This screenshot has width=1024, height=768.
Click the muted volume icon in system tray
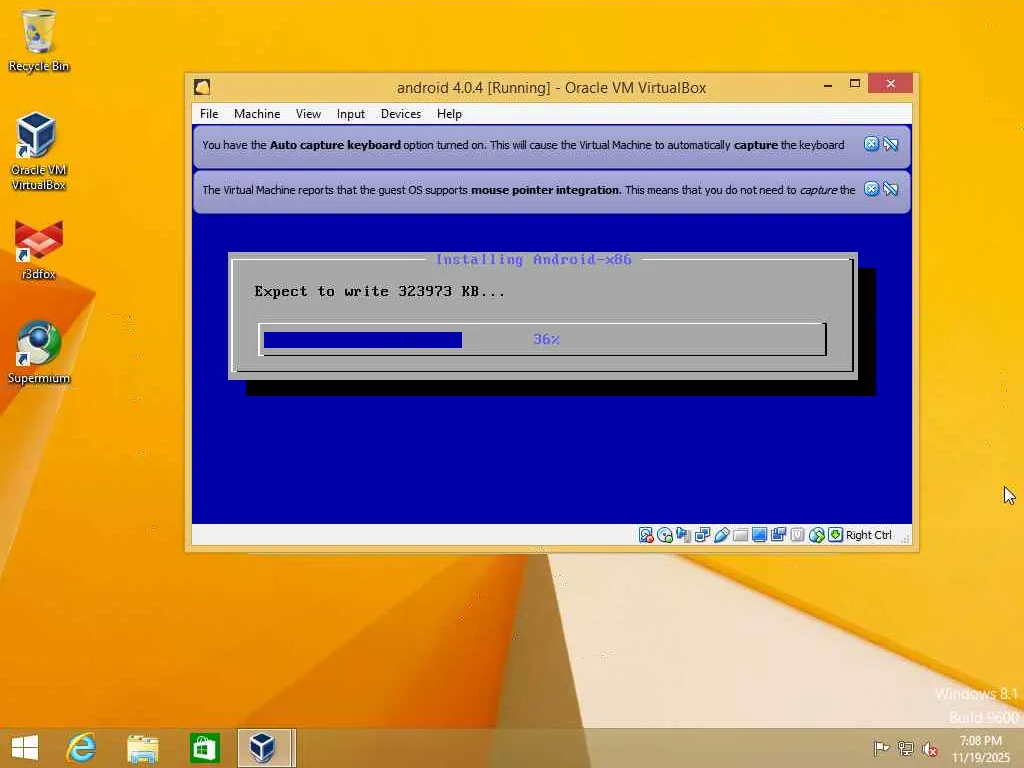click(929, 748)
